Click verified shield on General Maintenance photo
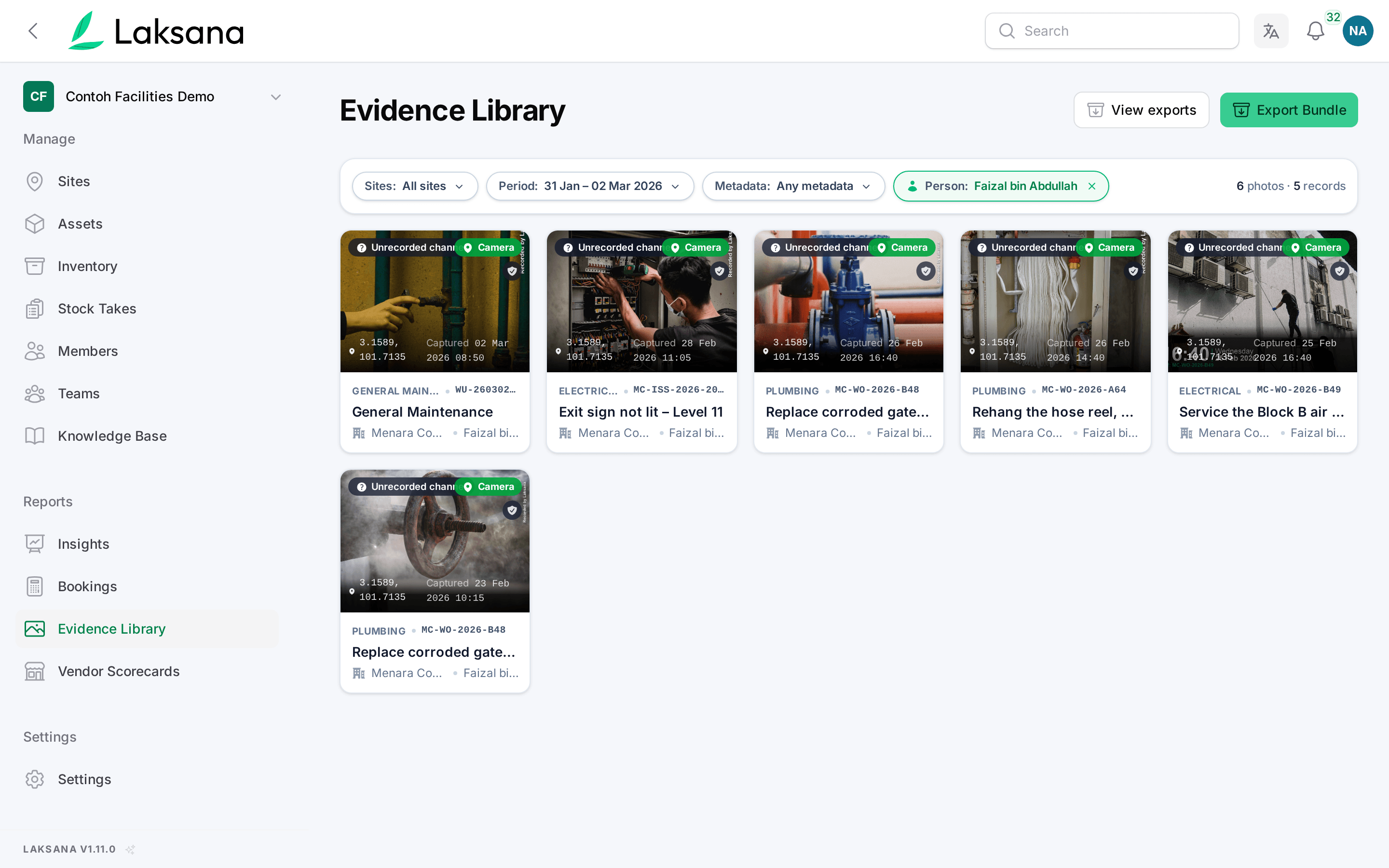1389x868 pixels. point(512,271)
